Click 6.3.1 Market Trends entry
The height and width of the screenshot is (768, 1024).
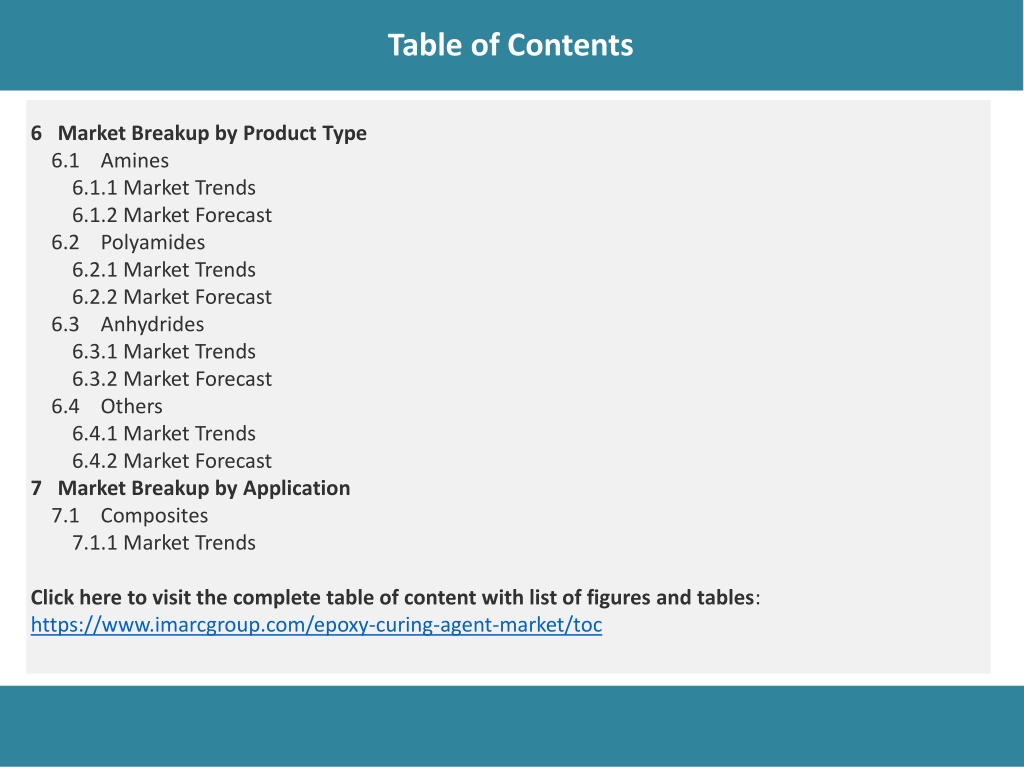[x=164, y=352]
